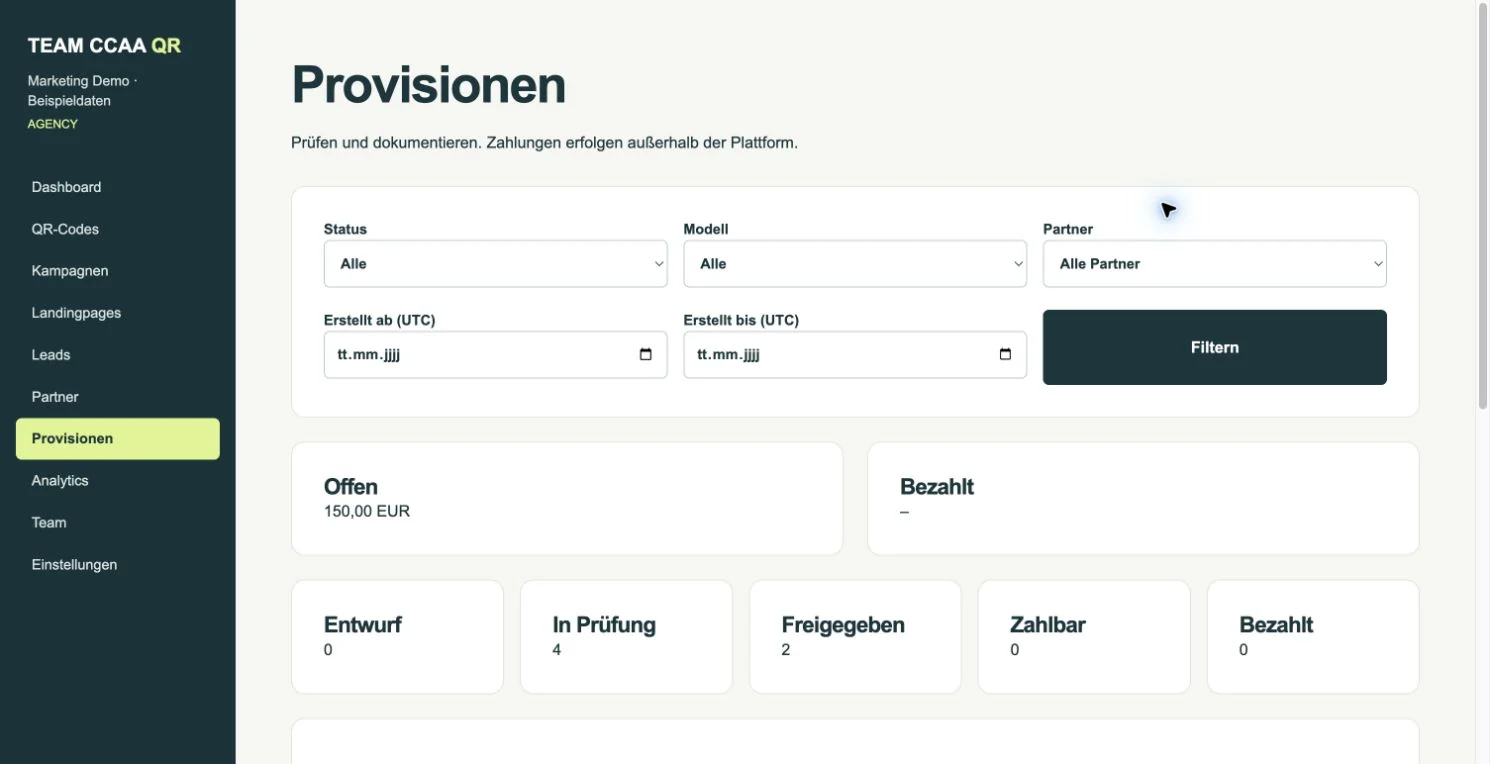Select the Zahlbar status card
Image resolution: width=1490 pixels, height=764 pixels.
pos(1084,637)
